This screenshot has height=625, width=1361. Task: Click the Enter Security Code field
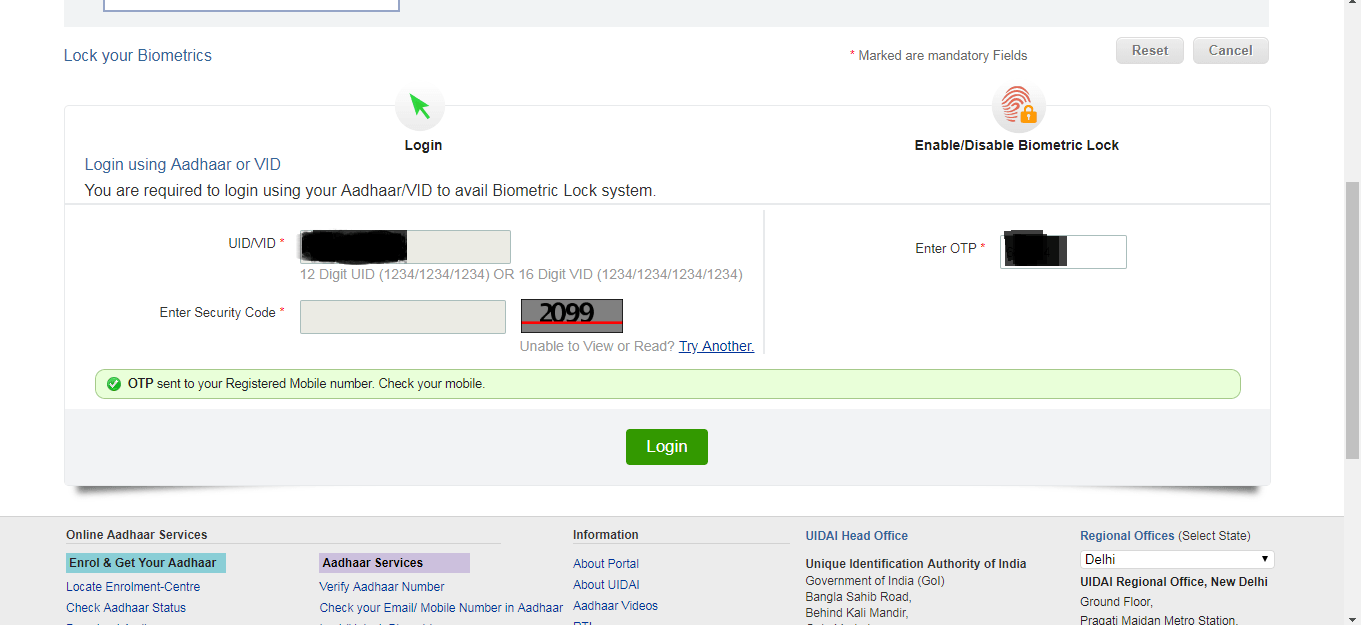pos(403,317)
